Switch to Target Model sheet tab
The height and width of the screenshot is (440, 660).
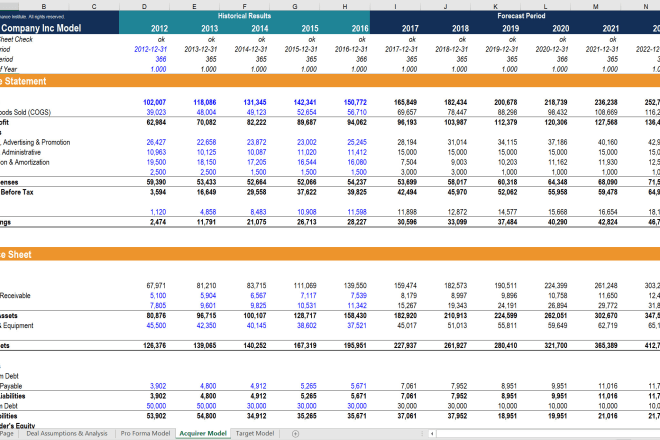pos(255,433)
